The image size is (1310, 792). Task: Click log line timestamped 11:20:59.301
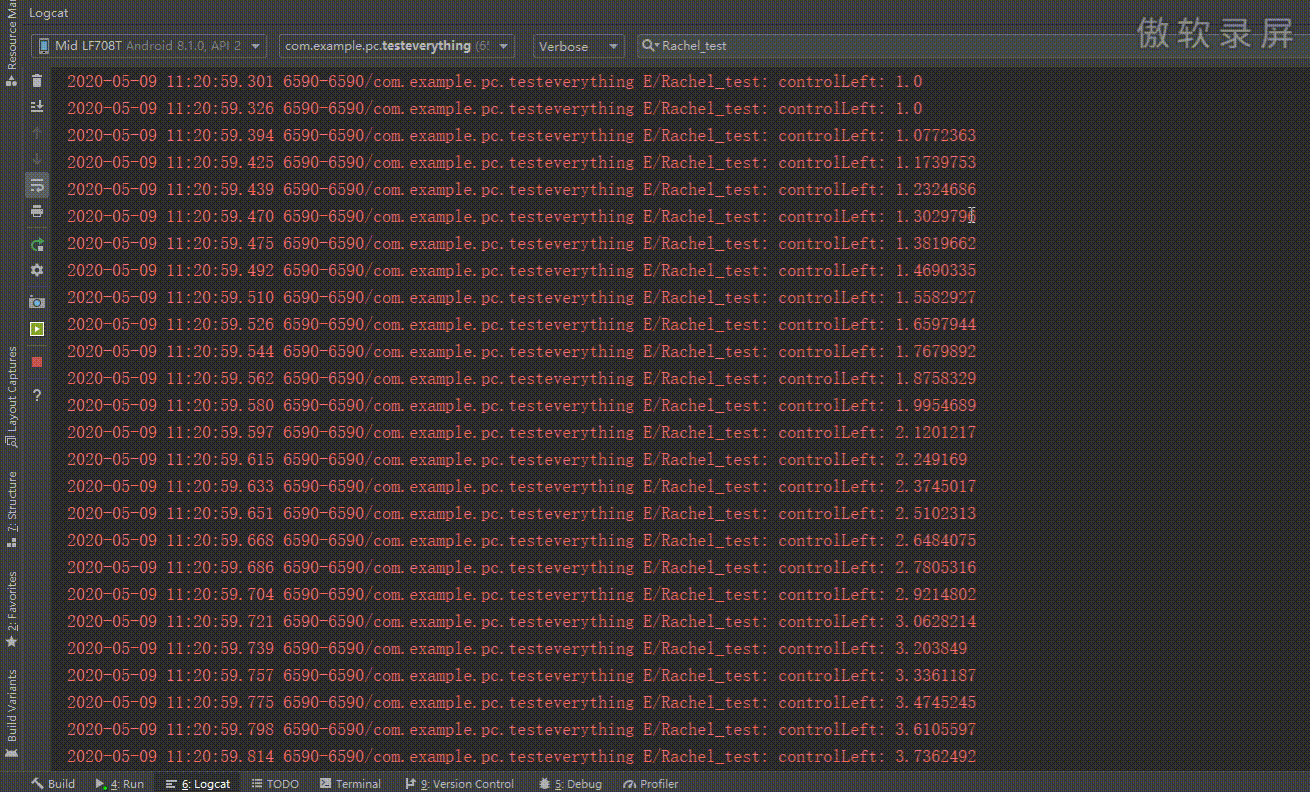pos(494,81)
